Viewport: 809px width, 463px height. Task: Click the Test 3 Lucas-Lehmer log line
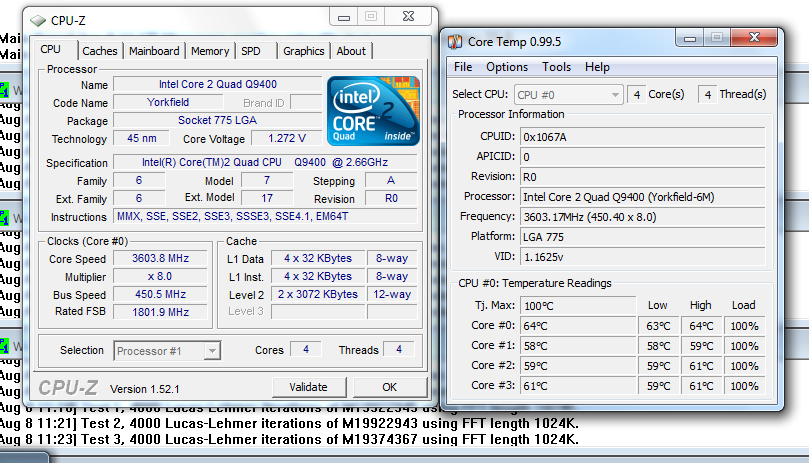(289, 440)
